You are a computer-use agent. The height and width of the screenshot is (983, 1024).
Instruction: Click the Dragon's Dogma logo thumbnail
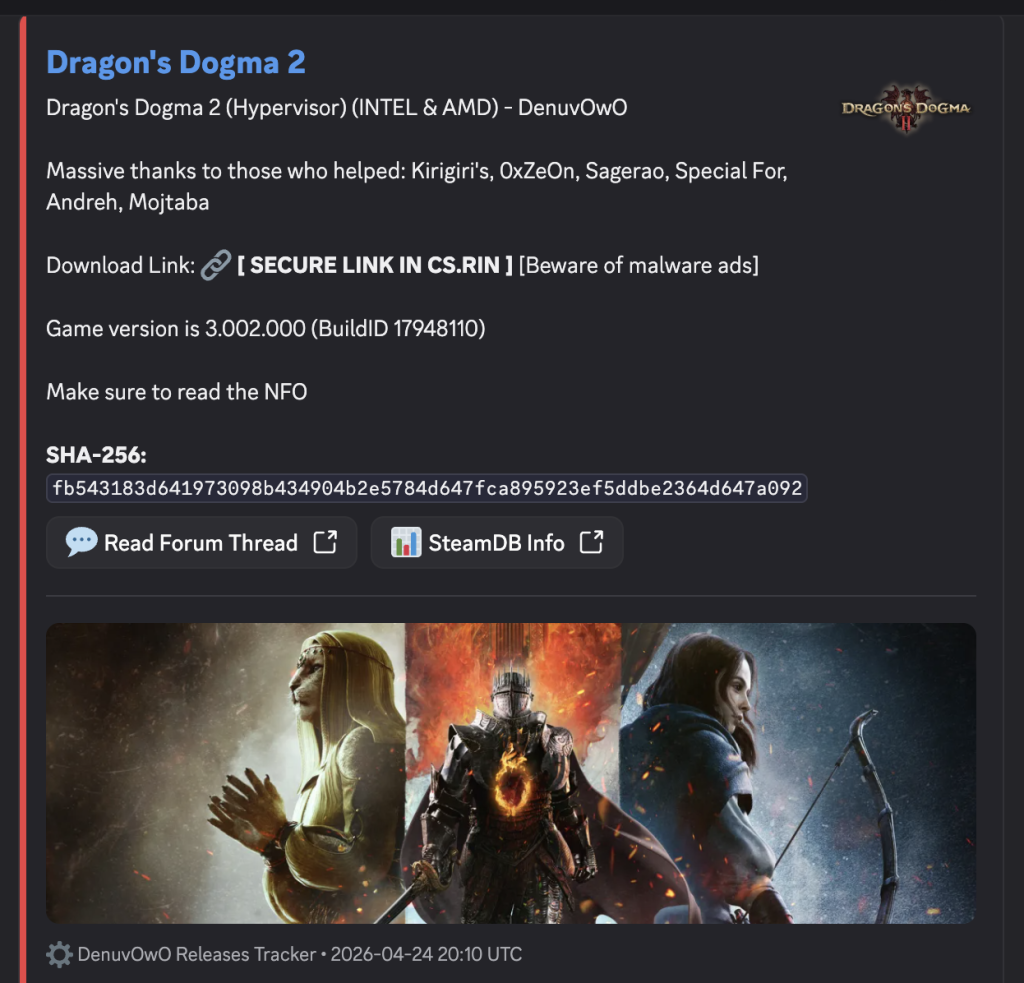[x=906, y=108]
